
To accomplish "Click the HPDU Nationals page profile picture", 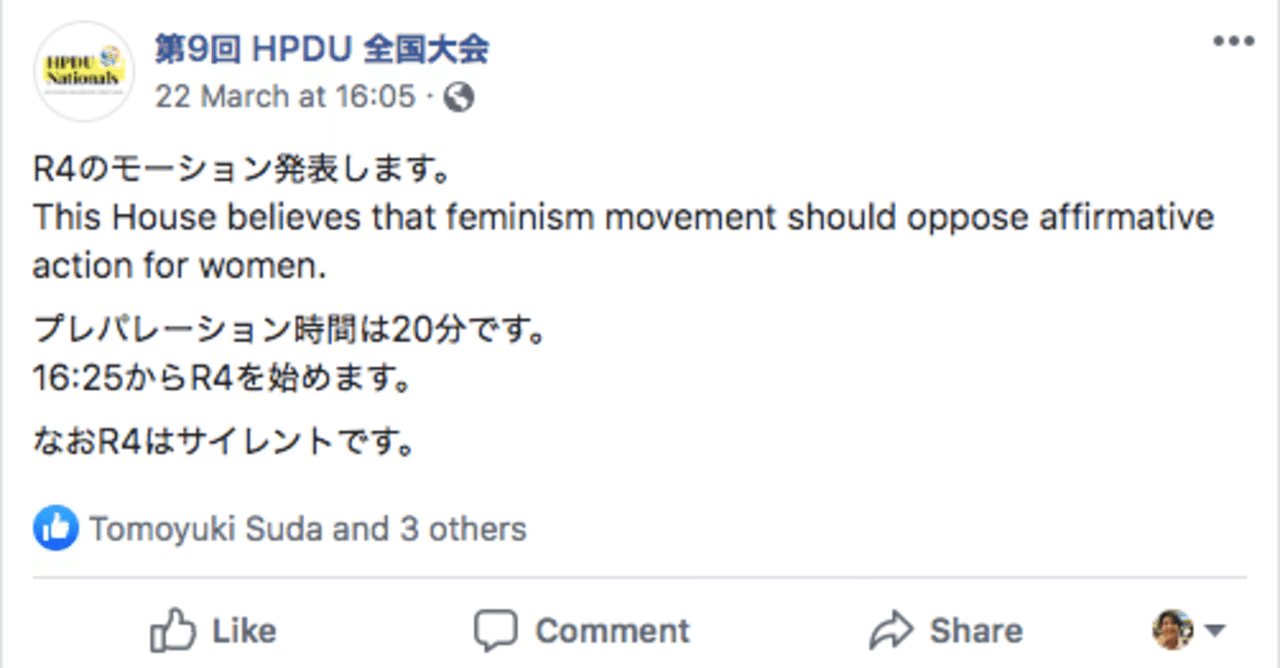I will [84, 70].
